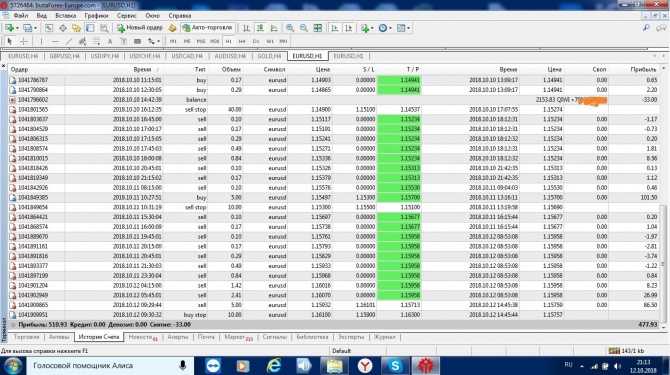Zoom out on the chart
This screenshot has width=670, height=375.
pyautogui.click(x=303, y=28)
